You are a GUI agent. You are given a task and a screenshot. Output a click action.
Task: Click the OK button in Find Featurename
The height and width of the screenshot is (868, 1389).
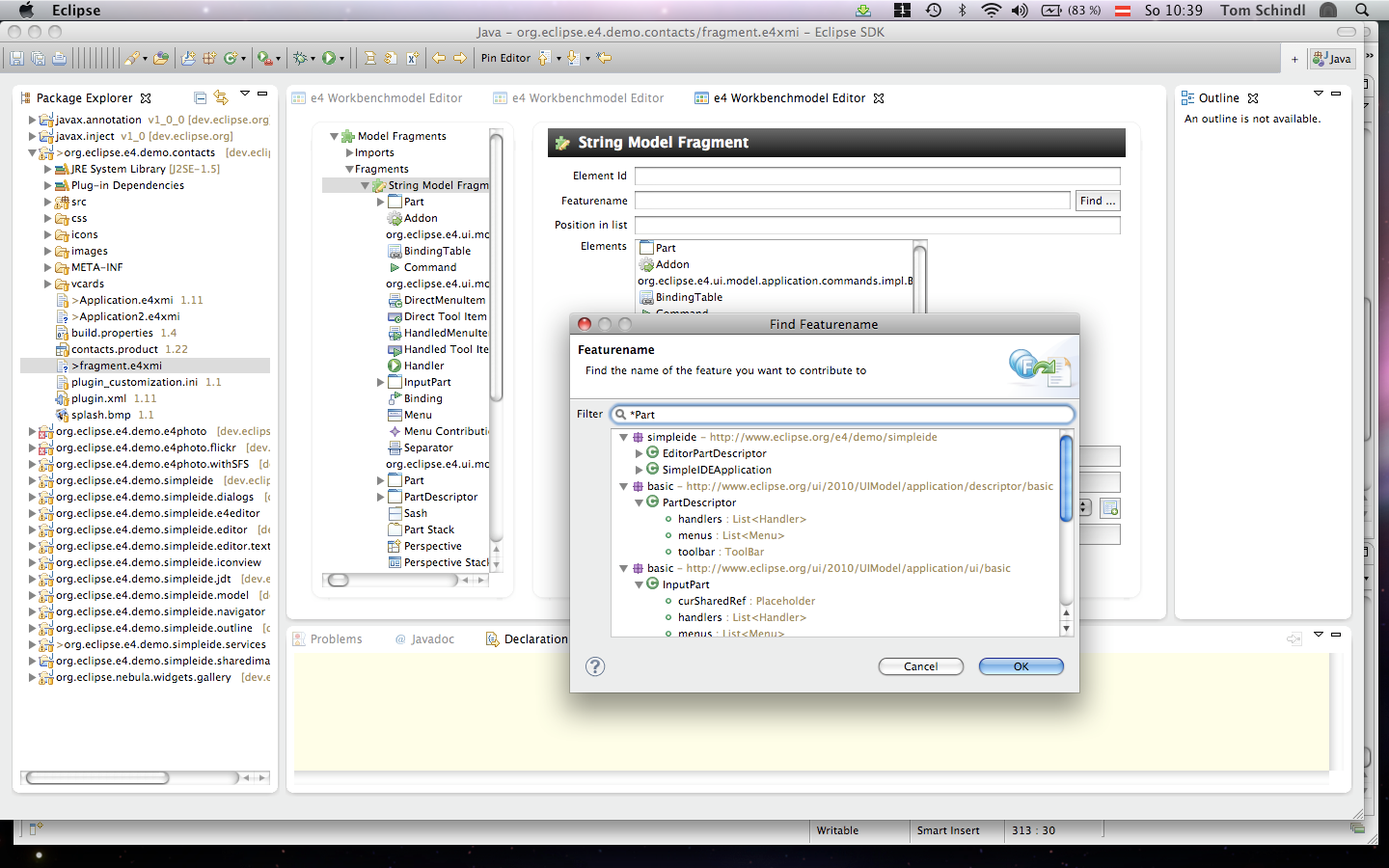[x=1021, y=666]
